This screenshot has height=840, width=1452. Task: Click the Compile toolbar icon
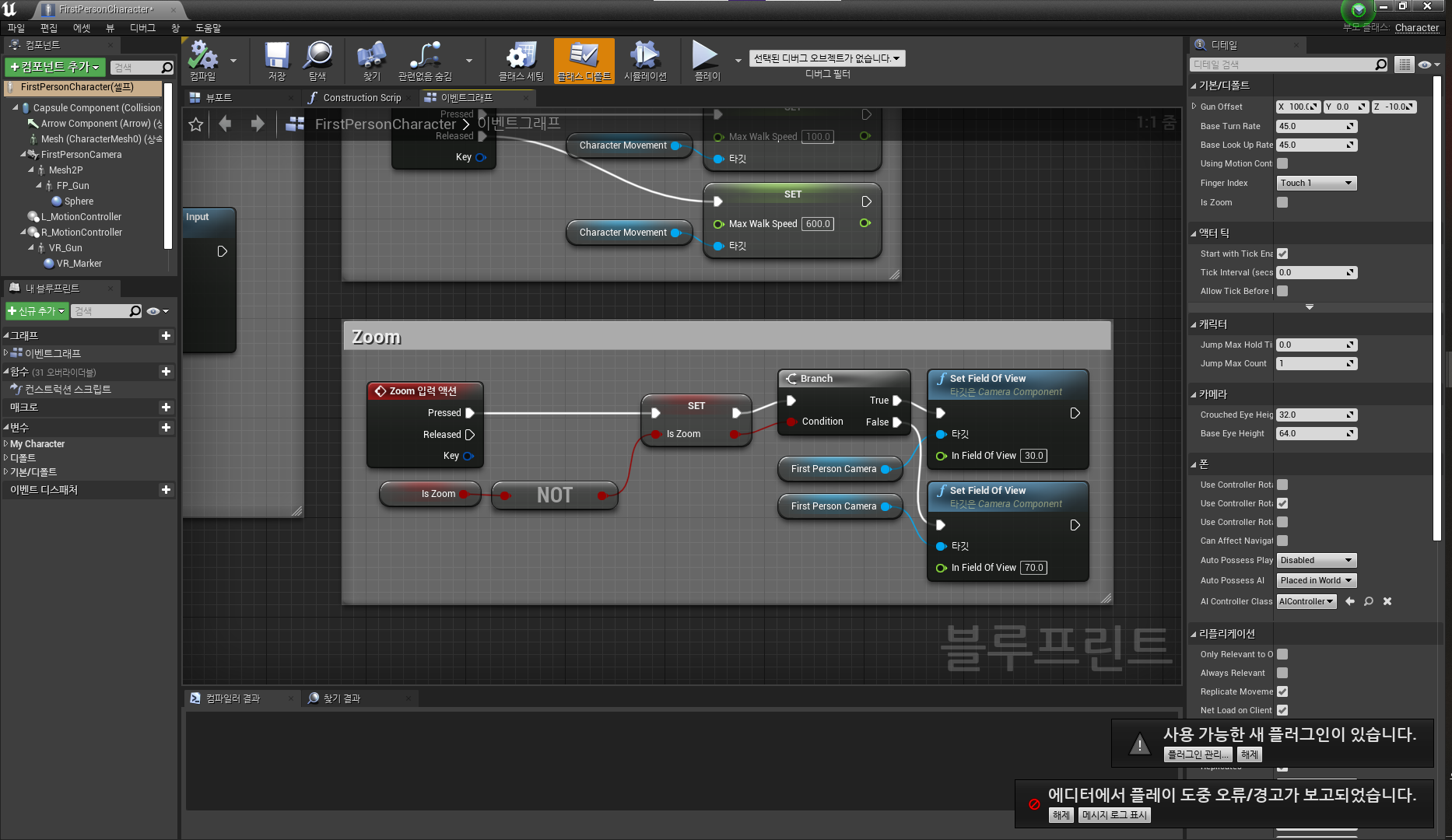pyautogui.click(x=203, y=61)
